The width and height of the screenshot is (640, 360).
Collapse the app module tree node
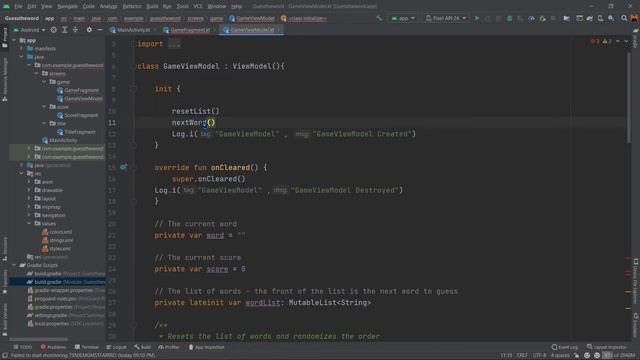pyautogui.click(x=14, y=40)
